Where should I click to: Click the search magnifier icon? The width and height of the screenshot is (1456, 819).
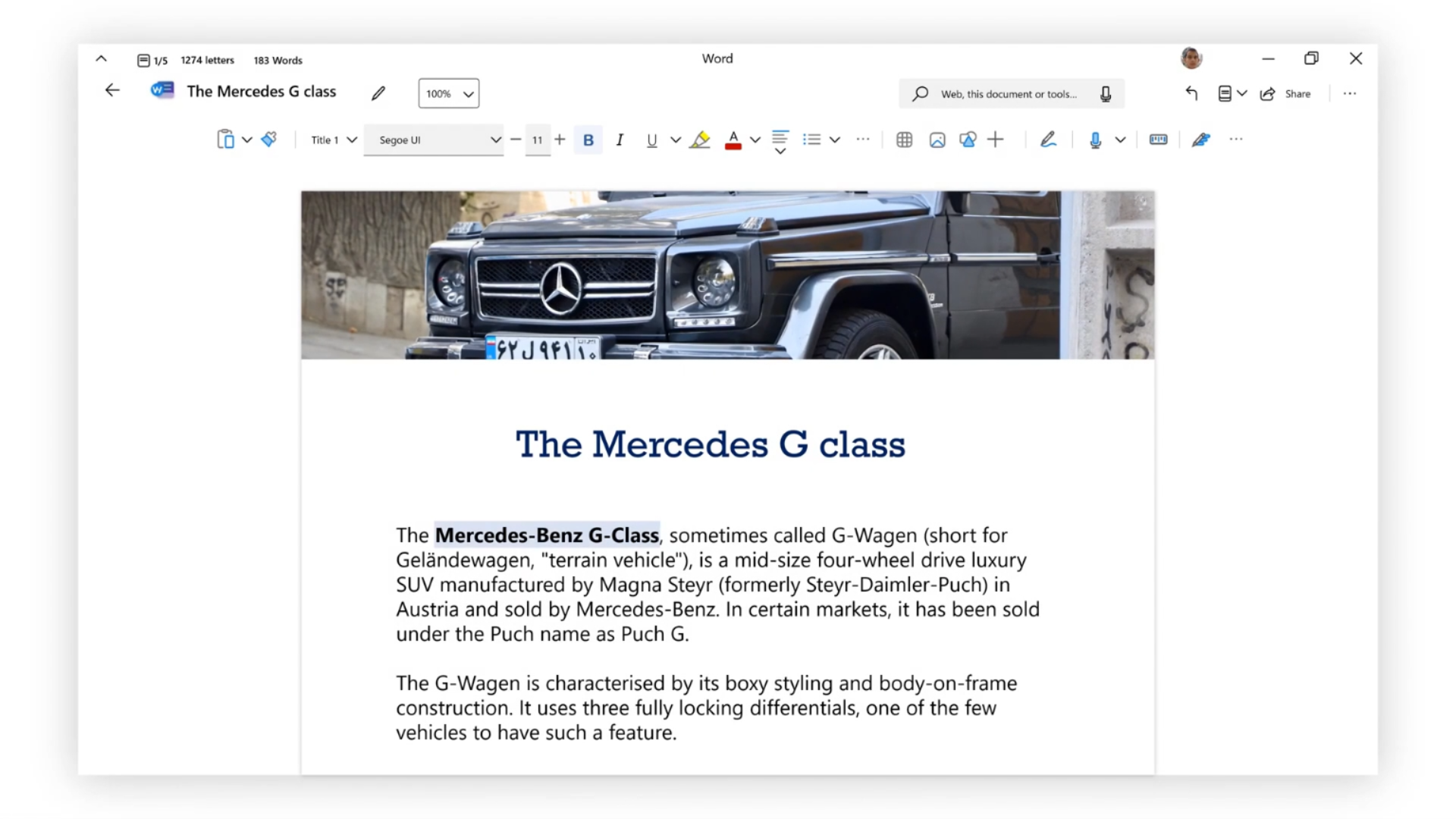(920, 94)
